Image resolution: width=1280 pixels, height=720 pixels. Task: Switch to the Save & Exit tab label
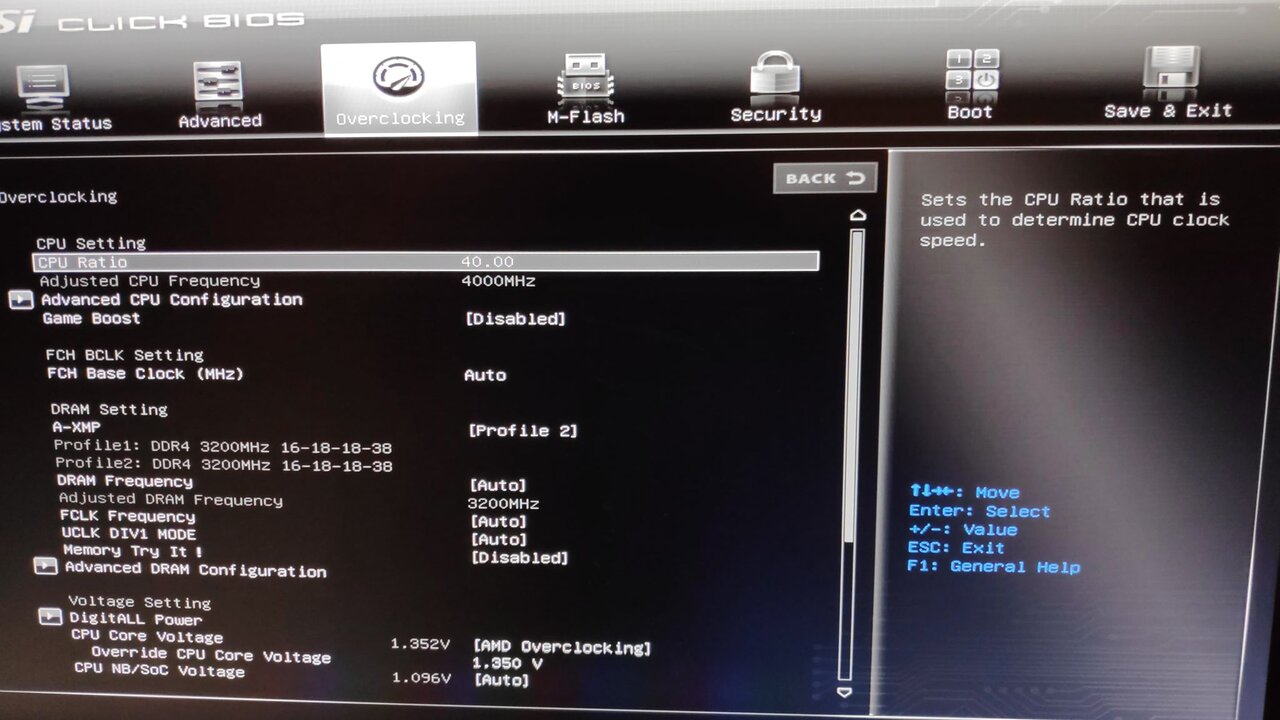1168,111
